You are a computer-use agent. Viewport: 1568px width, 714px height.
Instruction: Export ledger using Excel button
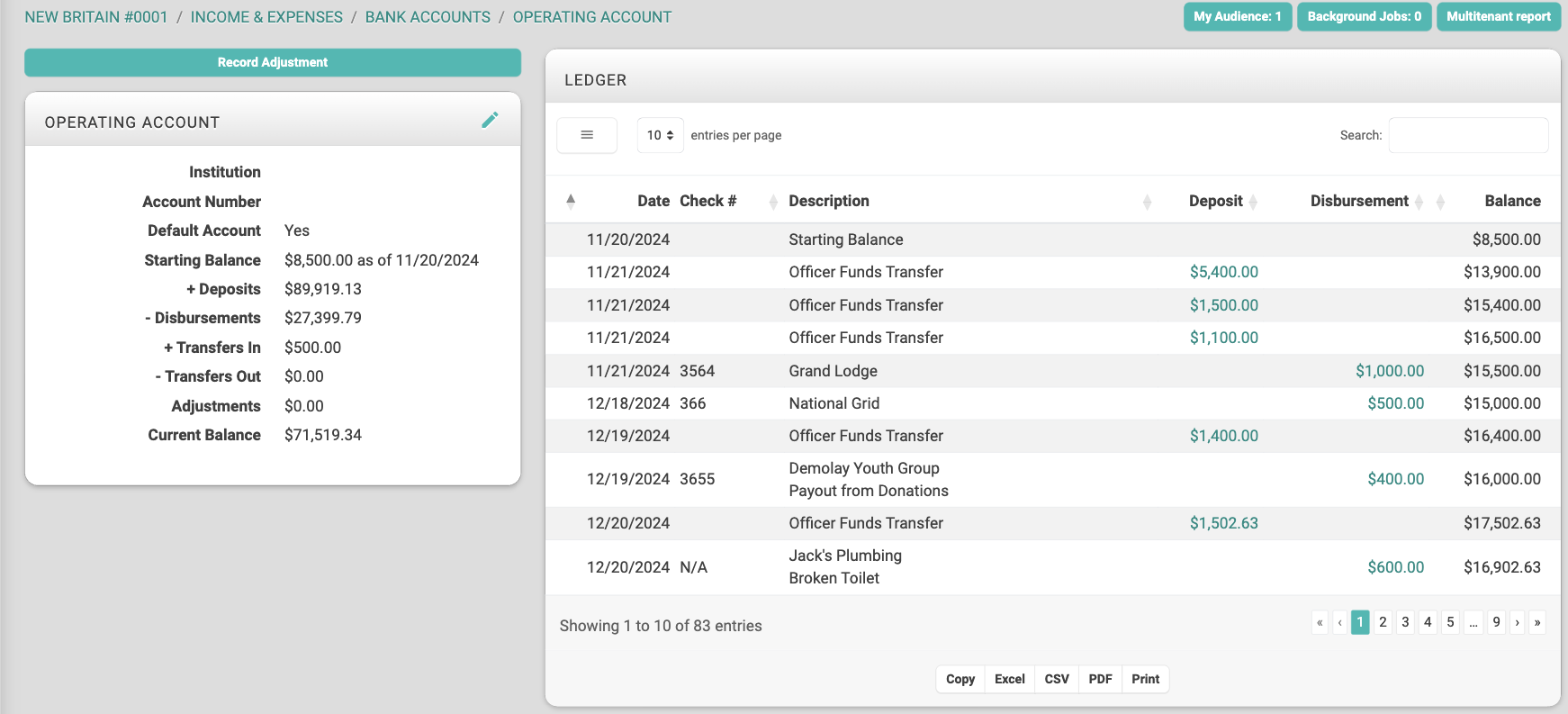pos(1010,679)
